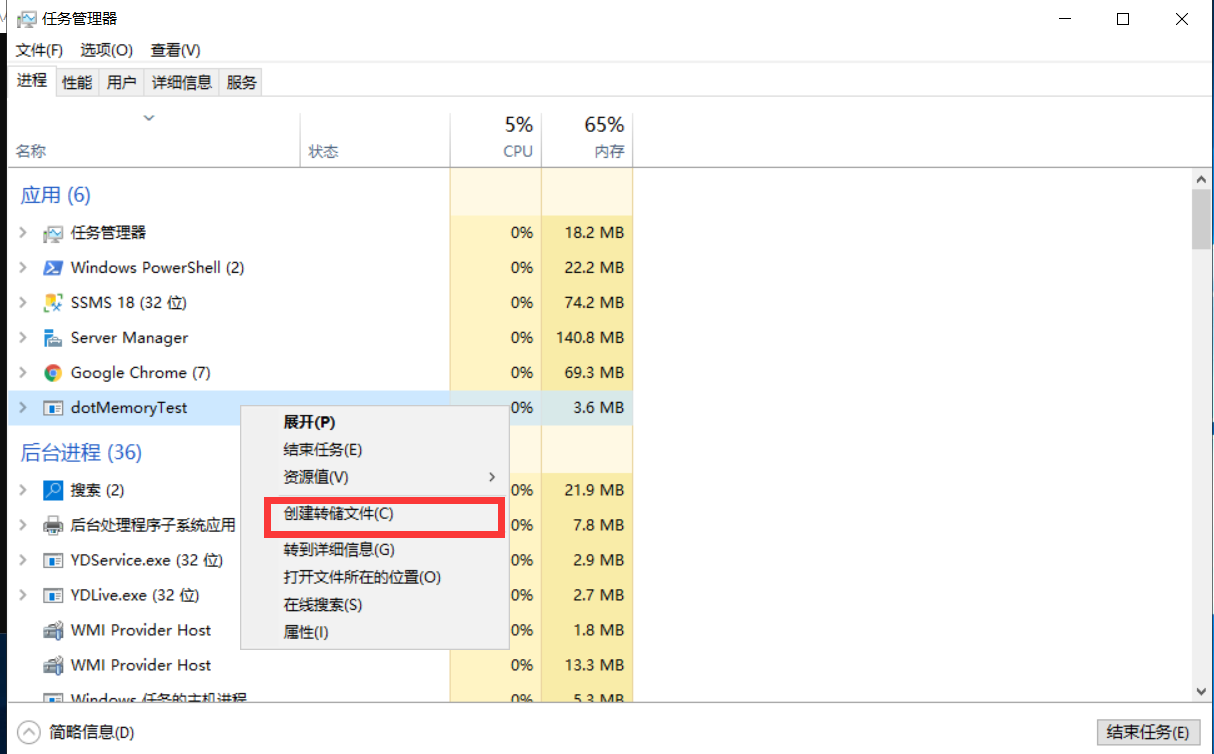Sort by the 内存 column header
1214x754 pixels.
[587, 140]
